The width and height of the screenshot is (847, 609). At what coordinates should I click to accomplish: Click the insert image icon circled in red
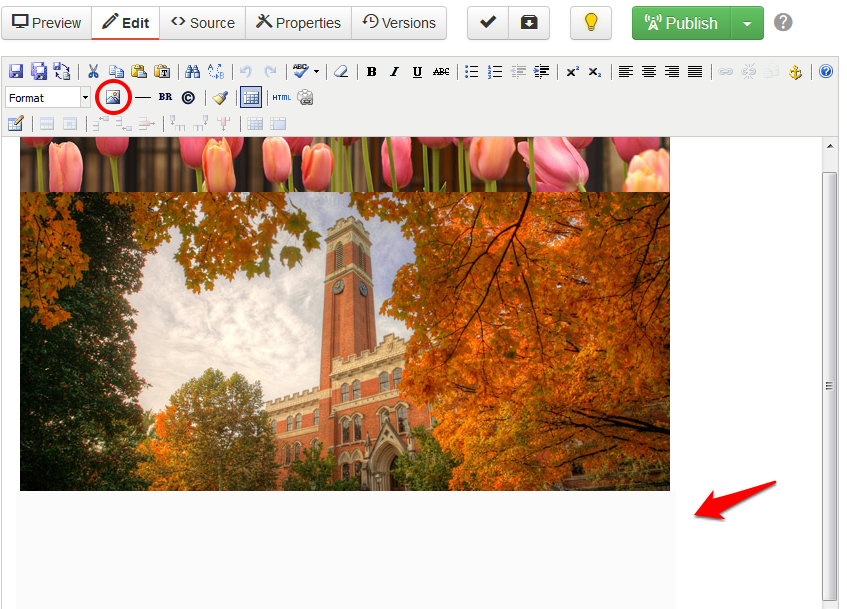tap(113, 97)
